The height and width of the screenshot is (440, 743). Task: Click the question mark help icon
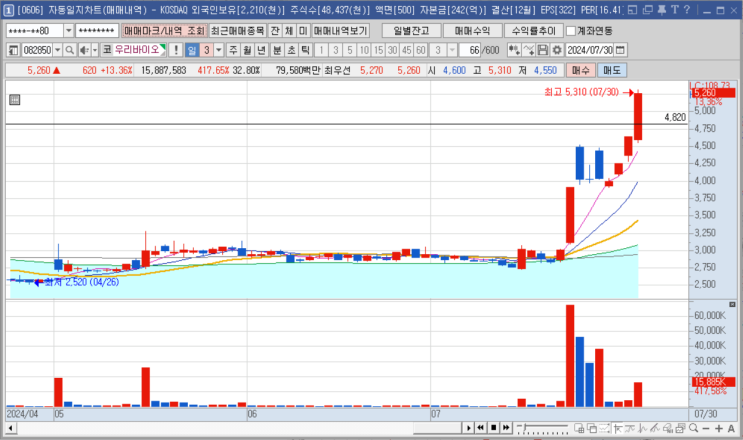coord(687,9)
